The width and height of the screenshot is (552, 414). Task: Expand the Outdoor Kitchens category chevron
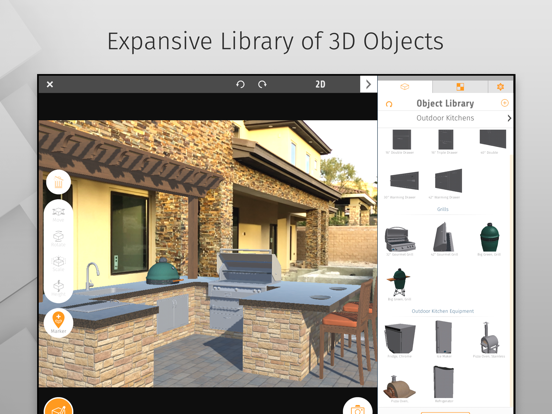509,118
